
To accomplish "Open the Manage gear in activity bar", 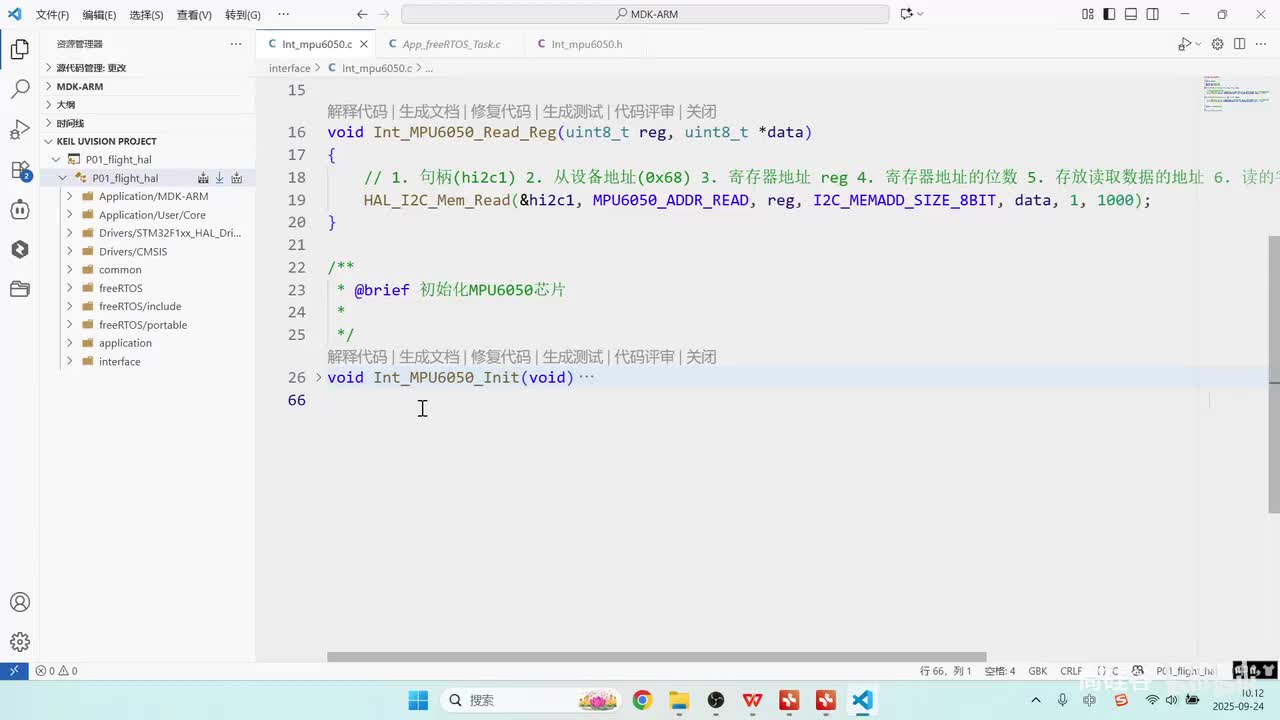I will pyautogui.click(x=19, y=642).
